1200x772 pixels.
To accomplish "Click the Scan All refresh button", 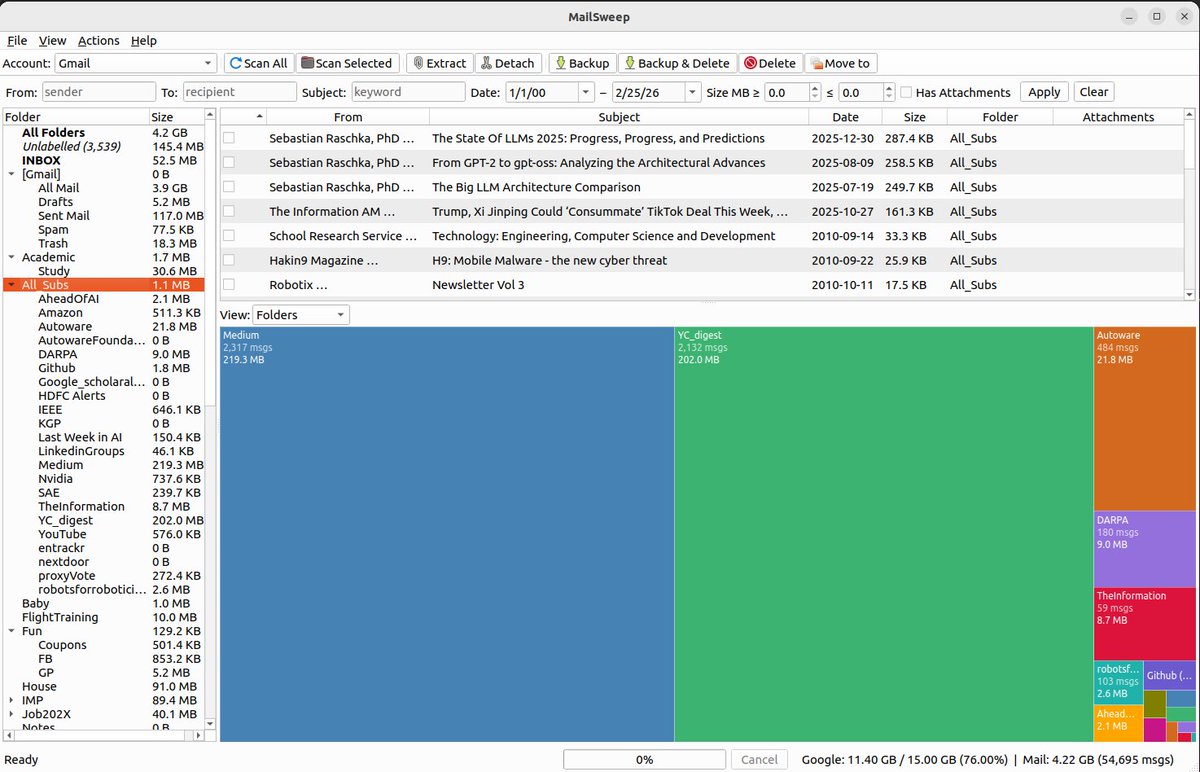I will [x=259, y=63].
